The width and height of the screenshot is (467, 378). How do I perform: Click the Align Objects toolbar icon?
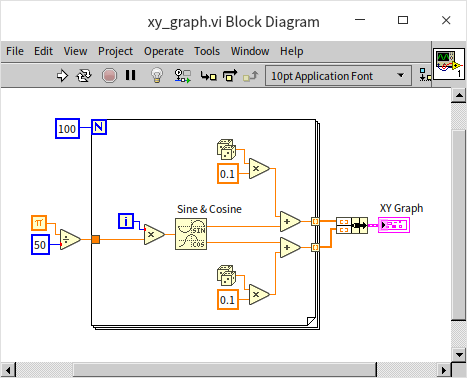425,75
